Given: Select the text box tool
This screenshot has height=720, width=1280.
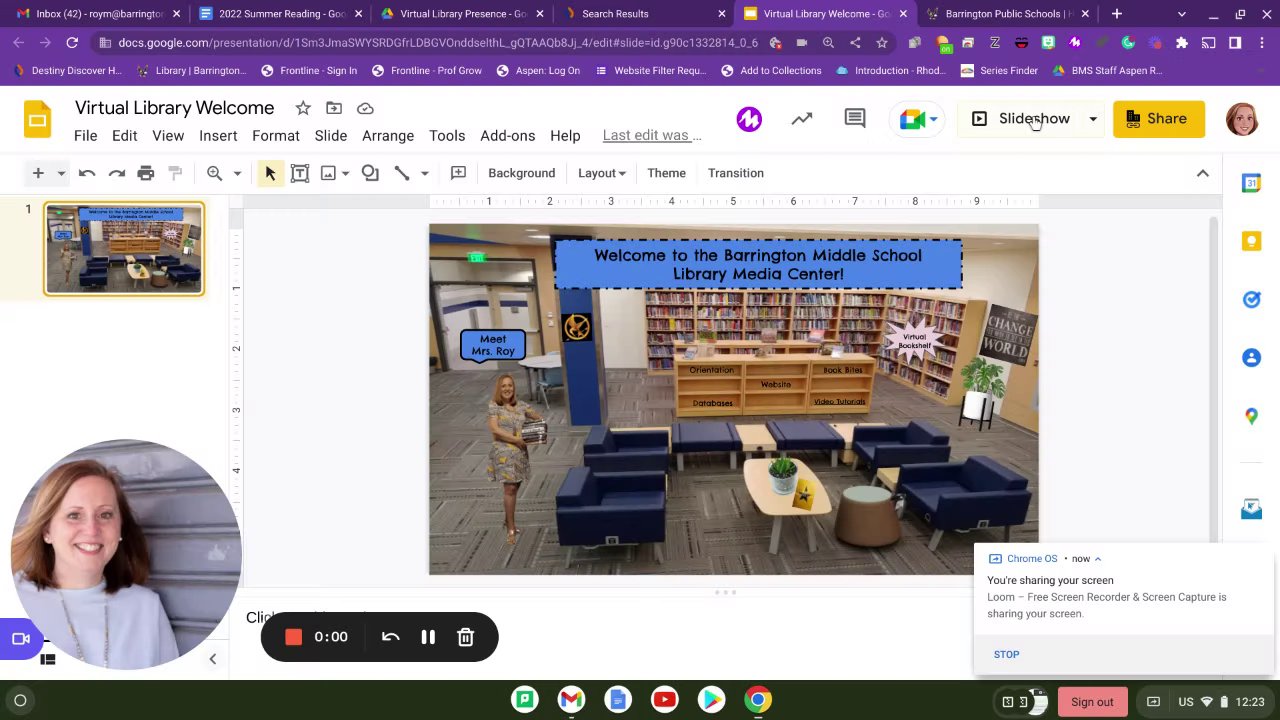Looking at the screenshot, I should (299, 173).
